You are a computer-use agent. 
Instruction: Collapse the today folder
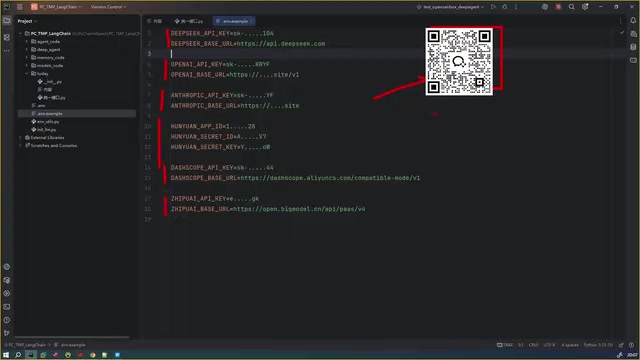27,73
